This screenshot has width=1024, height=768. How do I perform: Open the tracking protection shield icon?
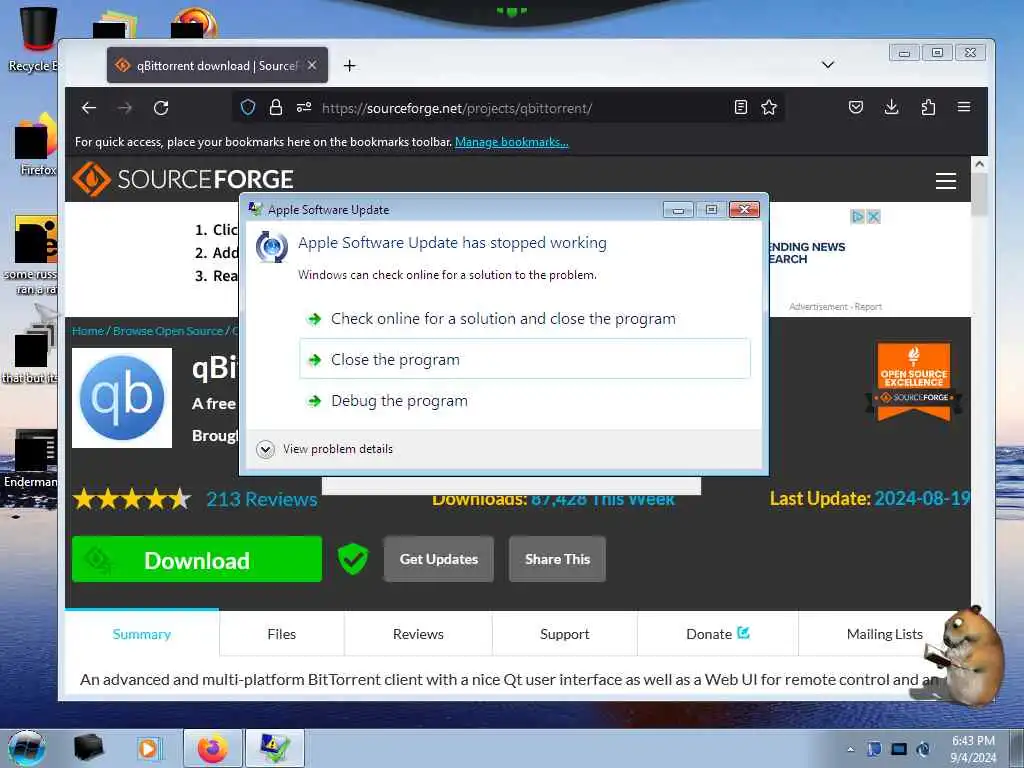click(248, 107)
